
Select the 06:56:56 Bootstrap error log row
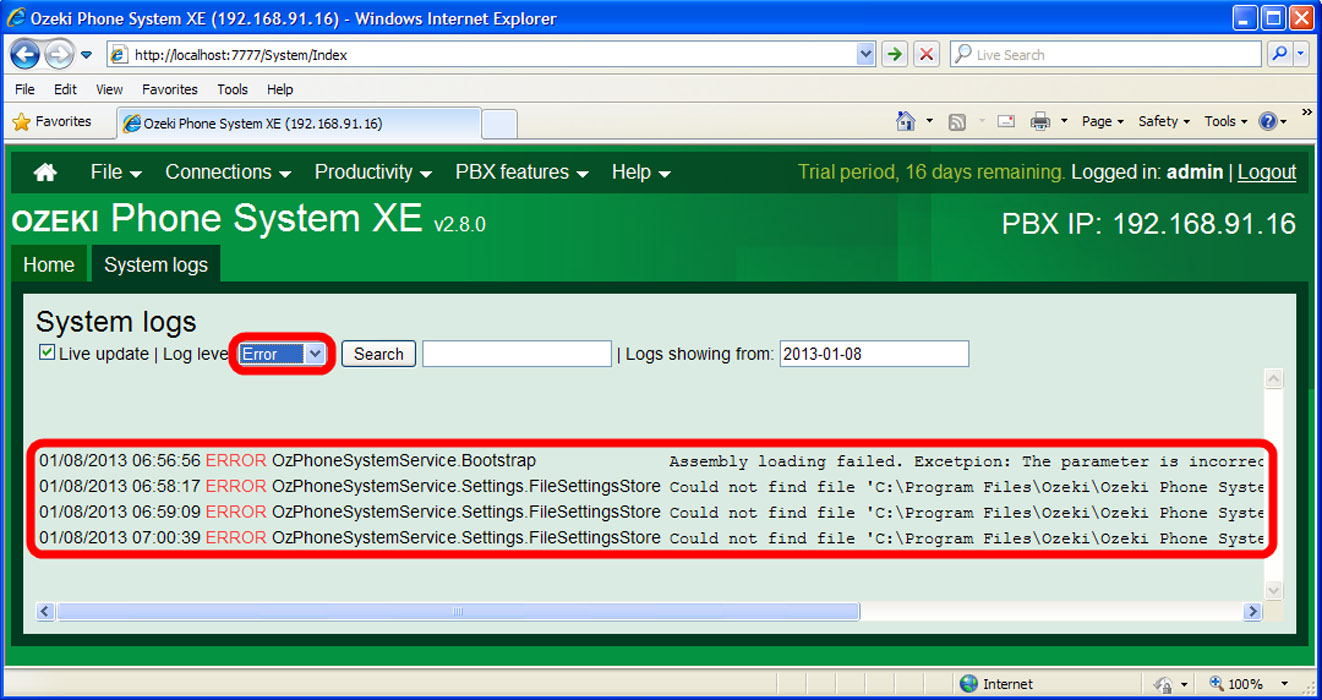tap(651, 461)
